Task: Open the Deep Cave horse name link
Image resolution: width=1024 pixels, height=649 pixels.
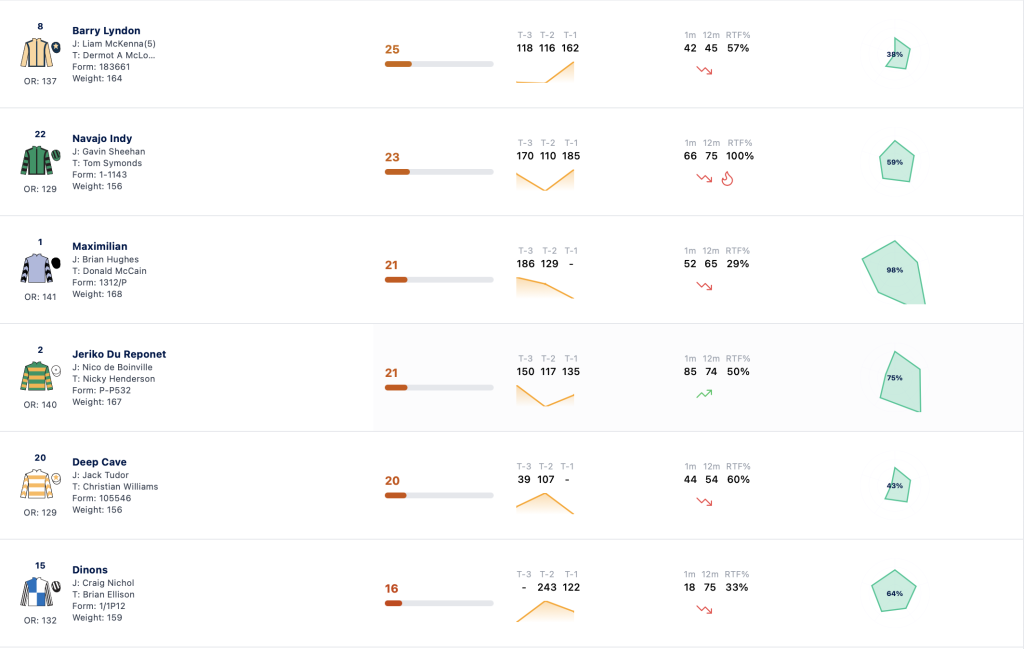Action: [99, 462]
